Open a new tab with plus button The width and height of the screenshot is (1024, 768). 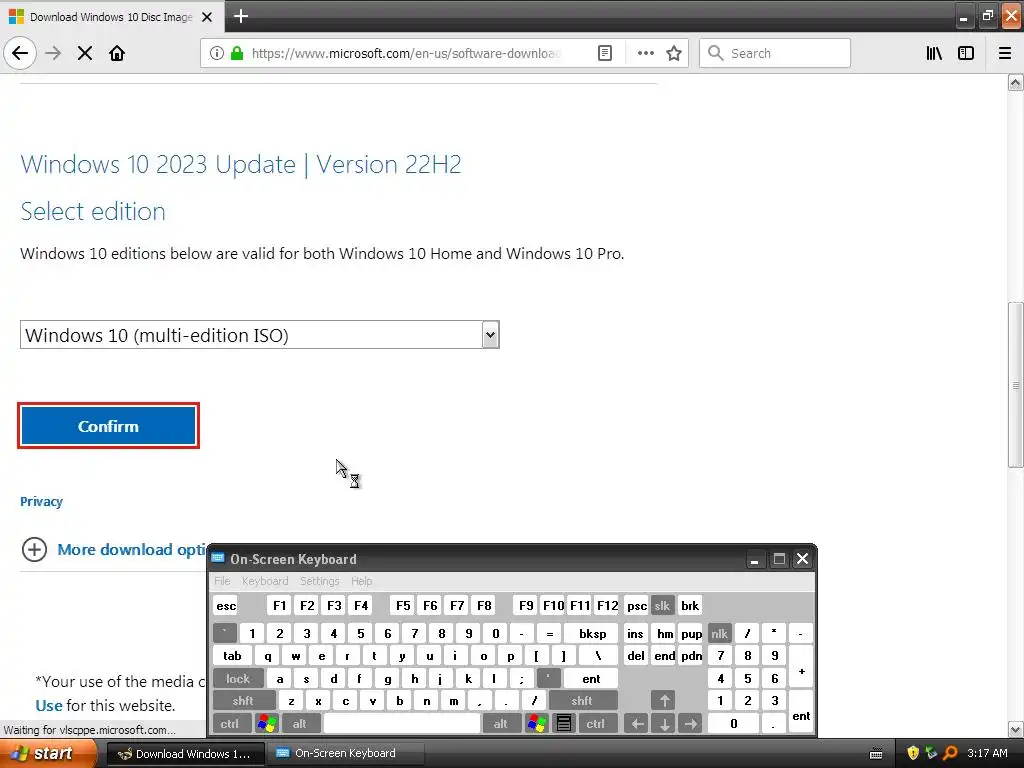click(241, 16)
